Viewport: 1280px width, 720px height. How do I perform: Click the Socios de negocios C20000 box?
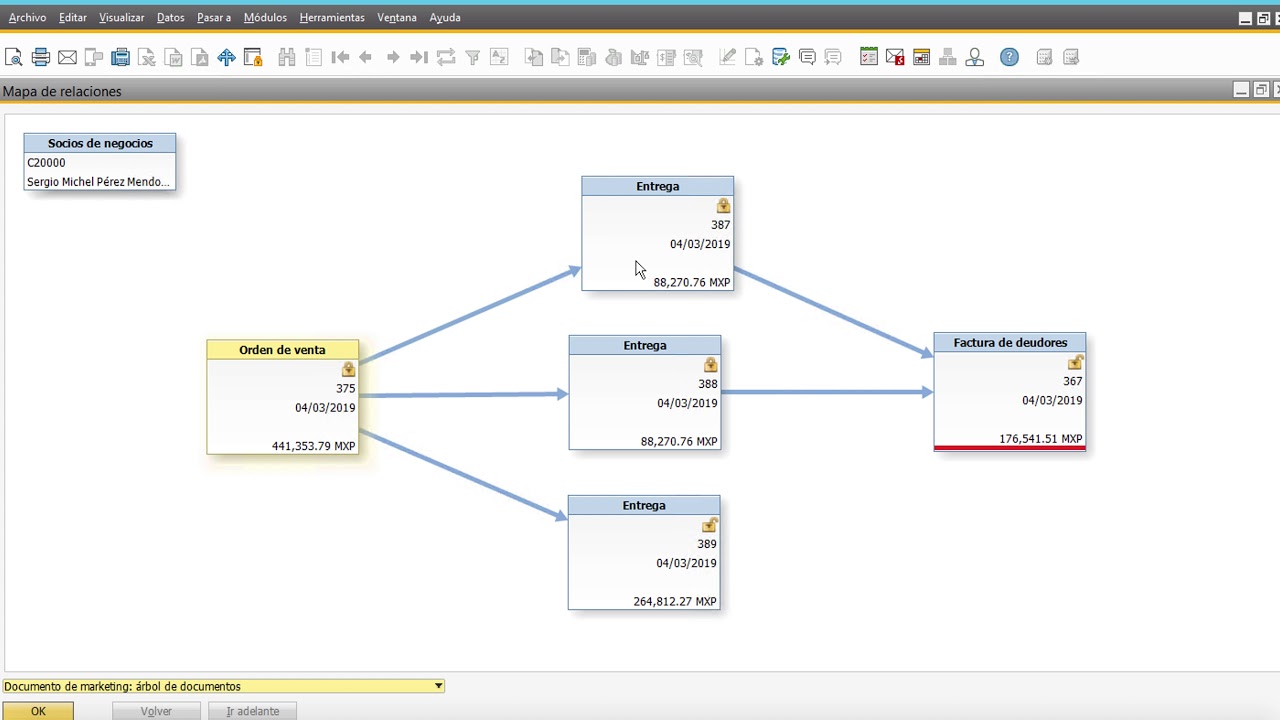coord(100,162)
